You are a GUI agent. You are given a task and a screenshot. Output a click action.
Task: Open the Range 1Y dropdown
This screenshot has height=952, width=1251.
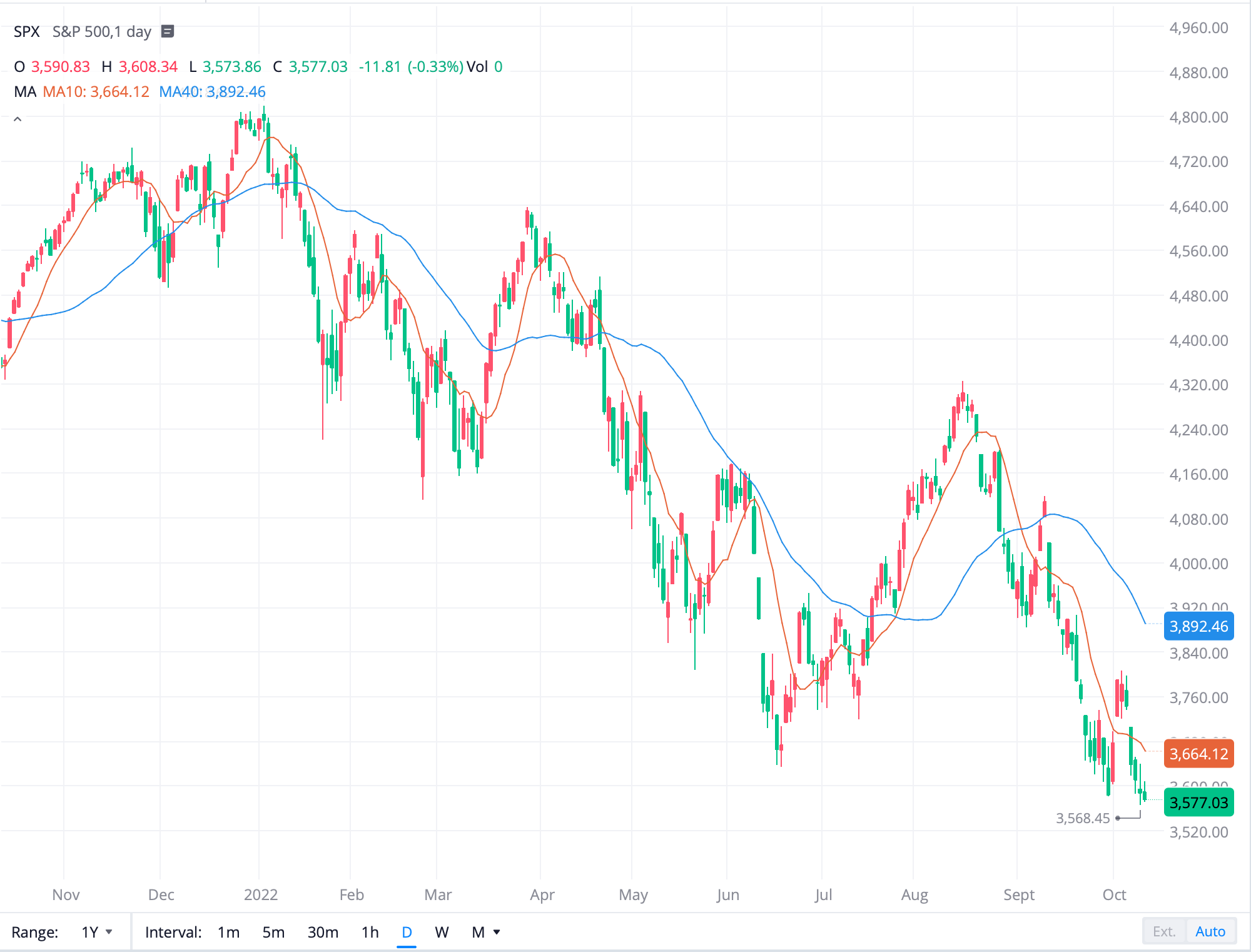(x=95, y=931)
